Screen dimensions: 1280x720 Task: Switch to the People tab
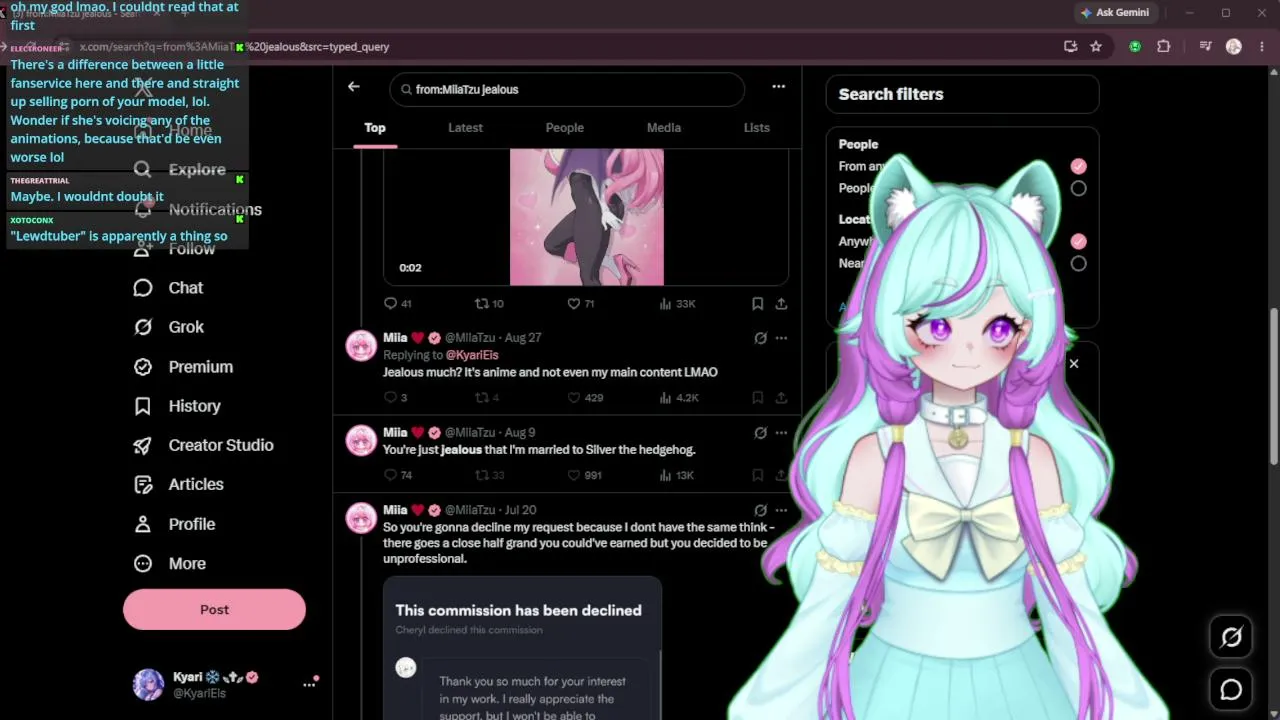point(565,128)
